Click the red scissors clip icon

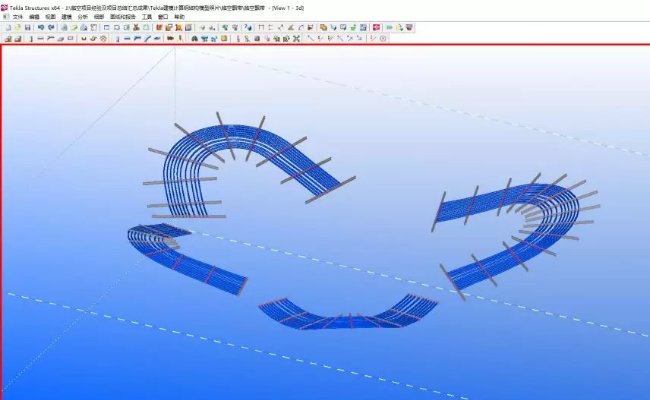click(x=136, y=28)
